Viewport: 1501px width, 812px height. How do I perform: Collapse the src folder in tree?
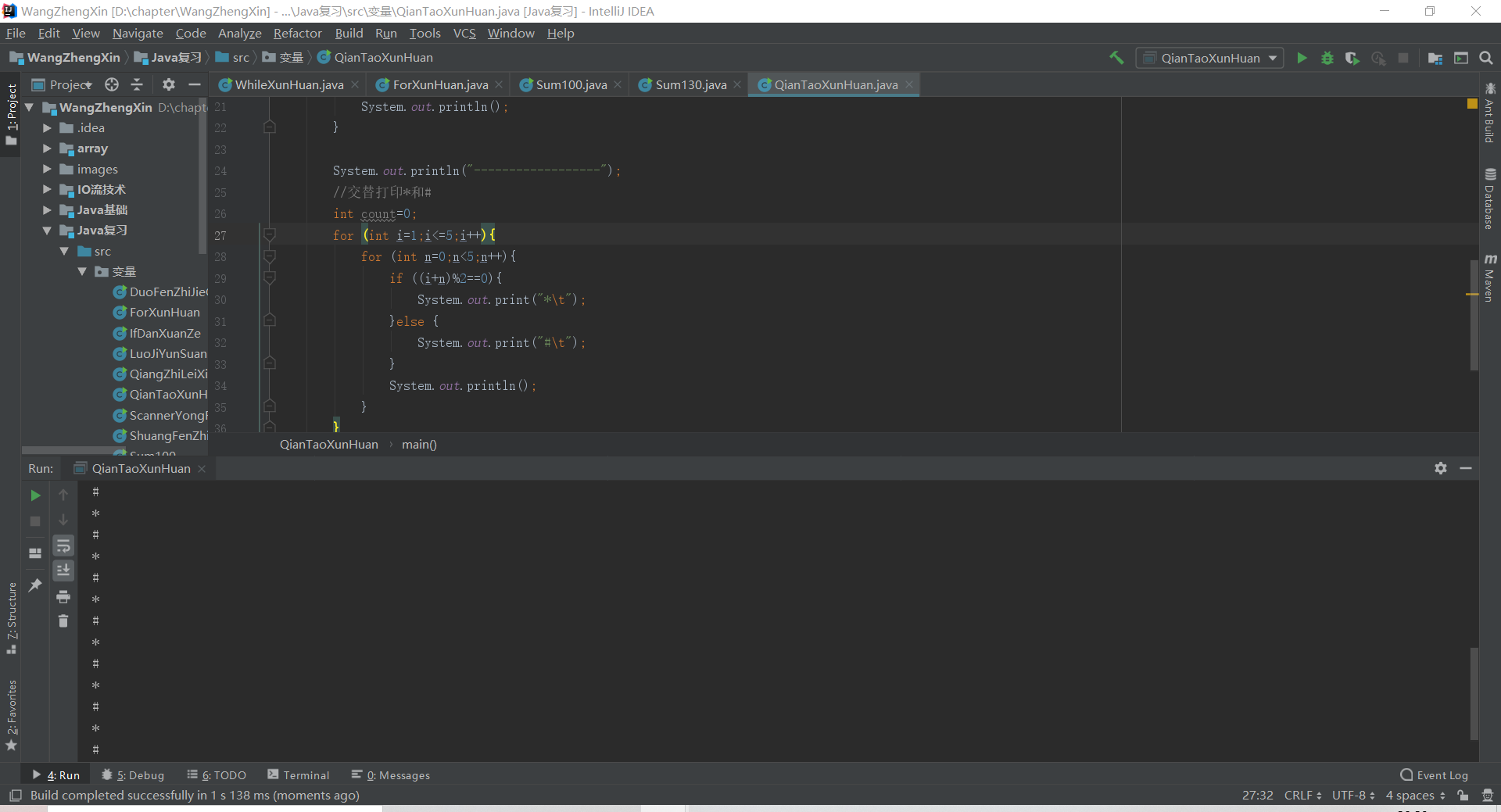pyautogui.click(x=65, y=251)
